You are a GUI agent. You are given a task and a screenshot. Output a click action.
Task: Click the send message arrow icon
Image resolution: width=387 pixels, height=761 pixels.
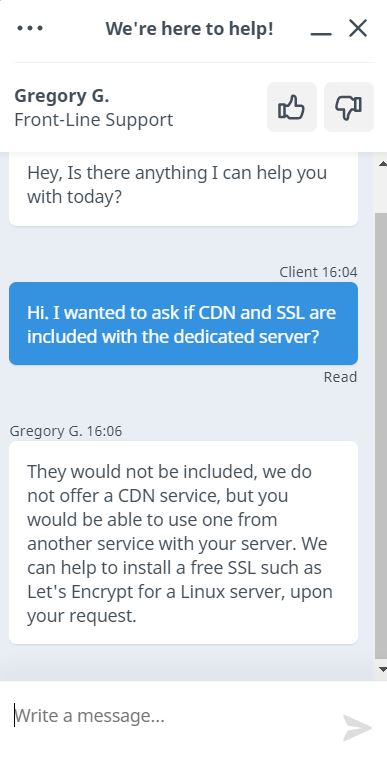(357, 727)
